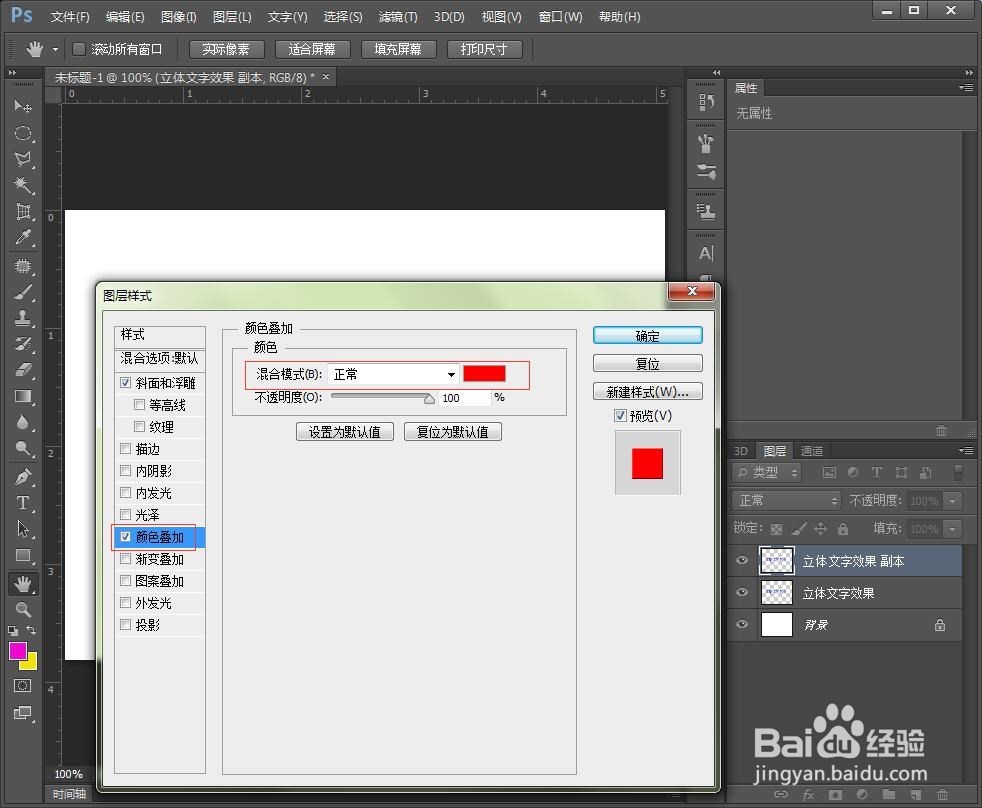Toggle visibility of the 背景 layer
This screenshot has width=982, height=808.
741,624
